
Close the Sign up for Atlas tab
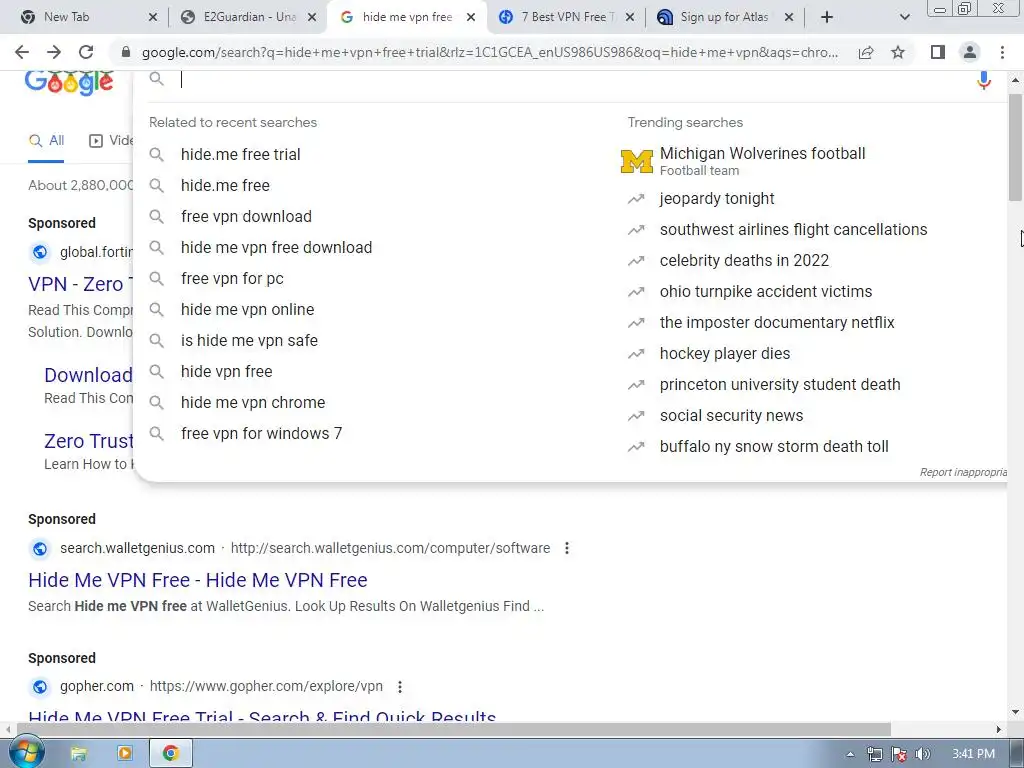(x=789, y=17)
